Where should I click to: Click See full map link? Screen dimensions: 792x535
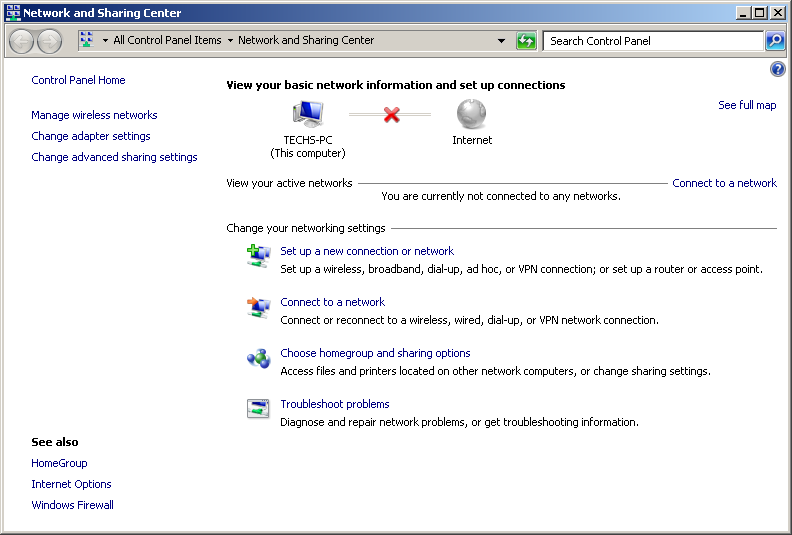[747, 105]
